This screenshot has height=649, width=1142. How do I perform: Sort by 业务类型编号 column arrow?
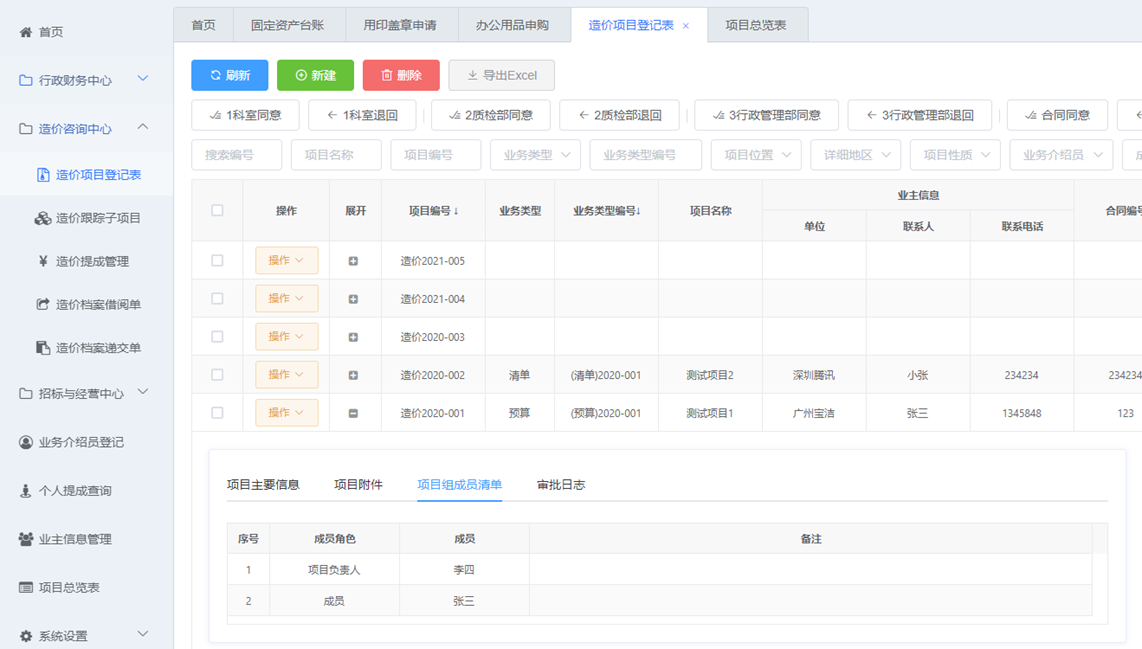tap(639, 211)
